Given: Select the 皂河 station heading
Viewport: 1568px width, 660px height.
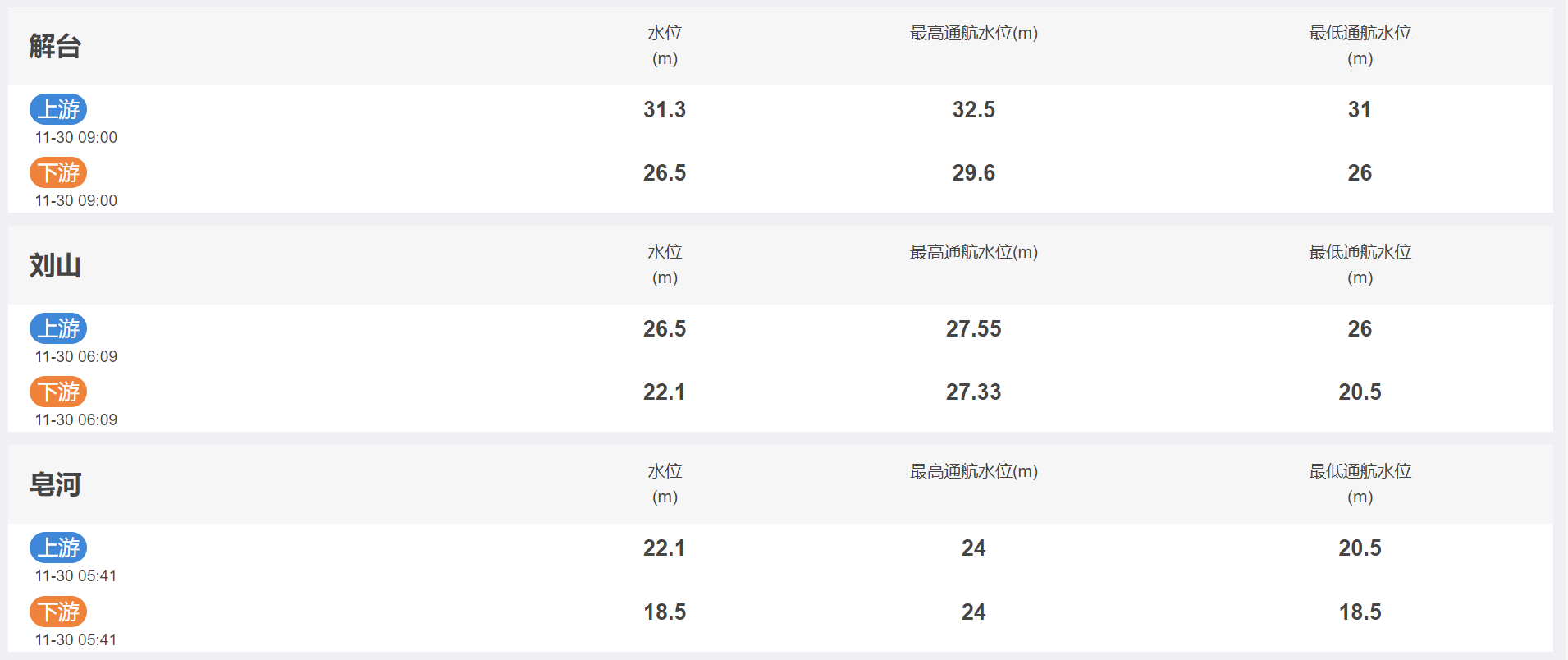Looking at the screenshot, I should pyautogui.click(x=55, y=484).
